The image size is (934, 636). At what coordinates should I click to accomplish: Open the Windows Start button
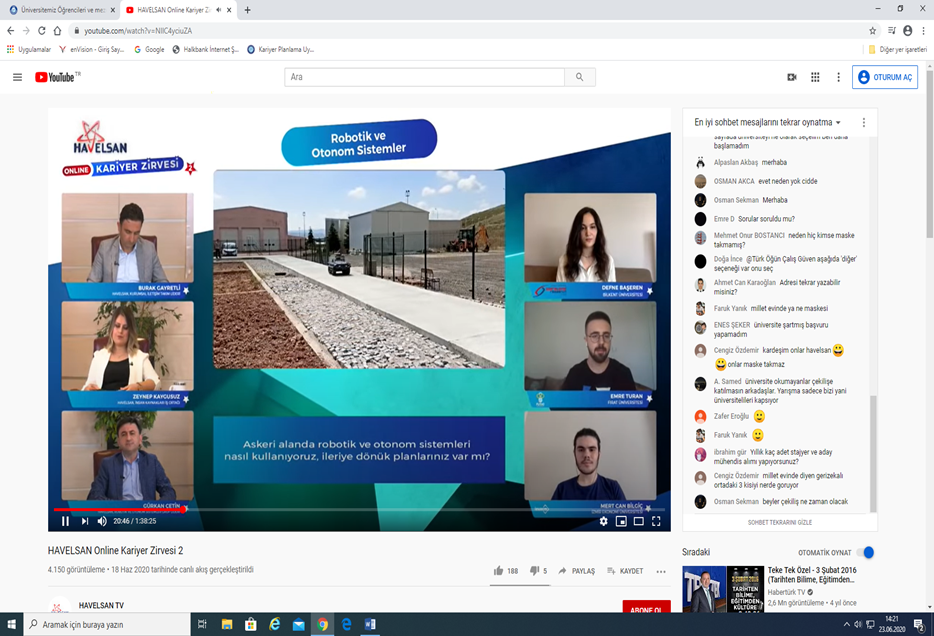coord(11,624)
